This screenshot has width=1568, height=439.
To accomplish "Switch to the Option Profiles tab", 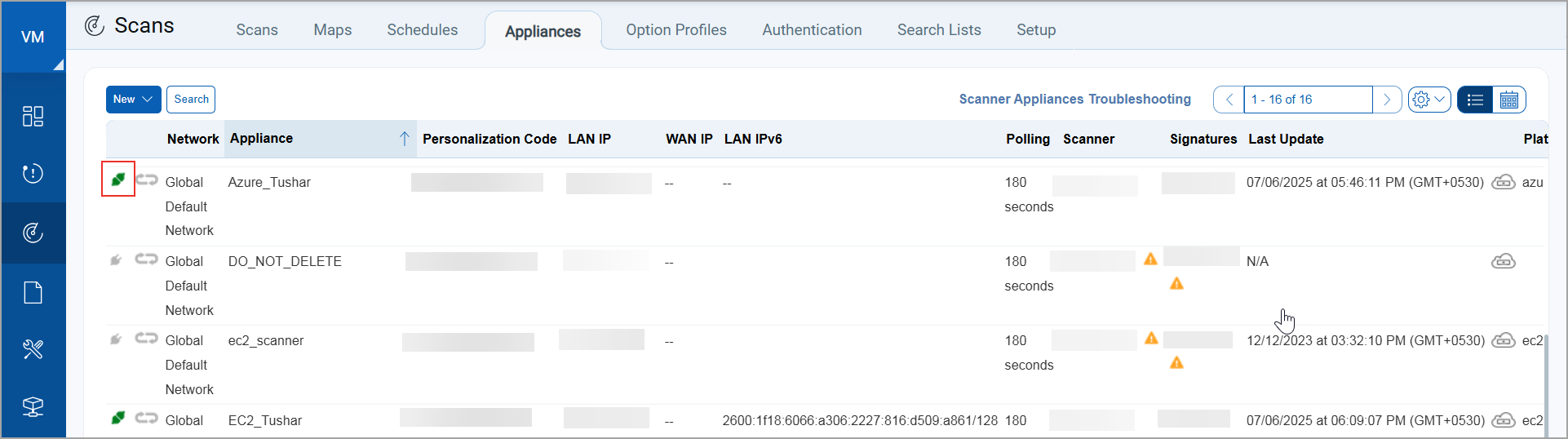I will (x=675, y=30).
